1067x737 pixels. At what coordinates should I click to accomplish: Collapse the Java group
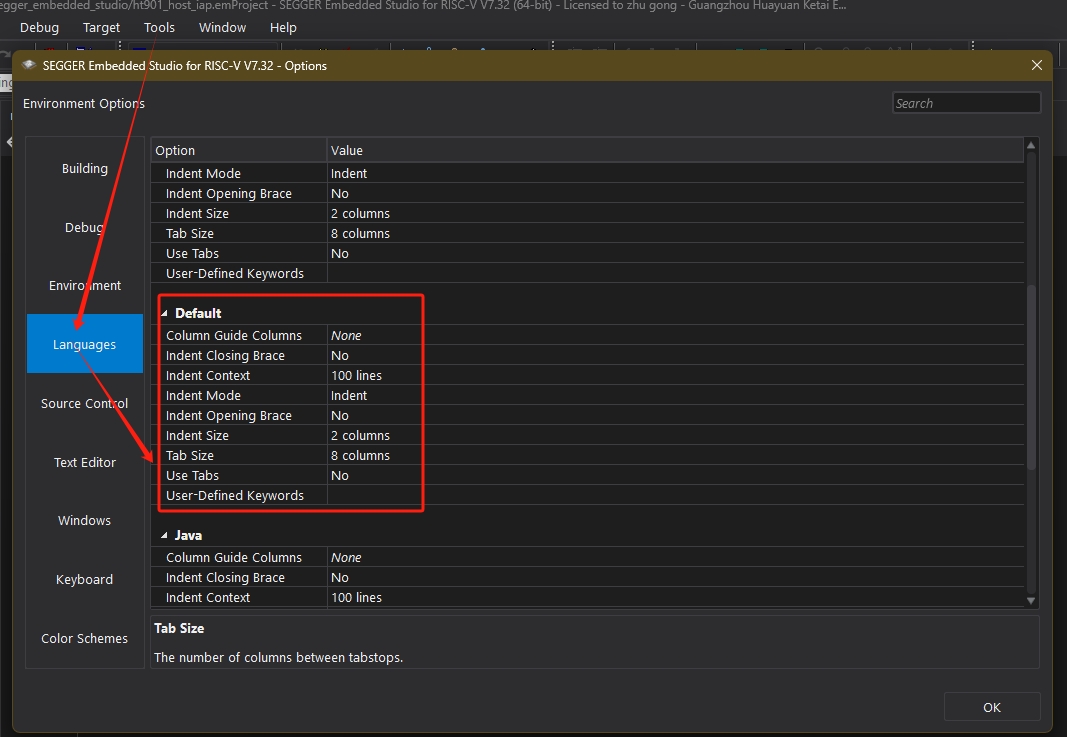164,536
